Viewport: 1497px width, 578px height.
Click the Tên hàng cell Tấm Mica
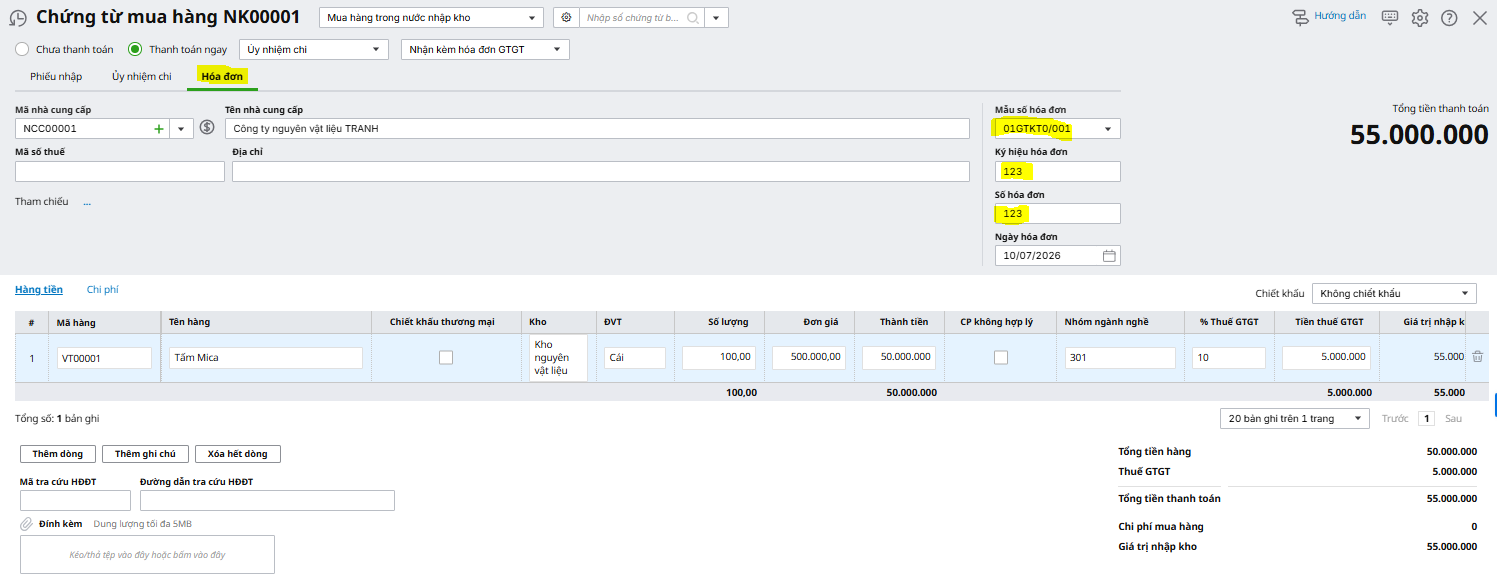click(x=265, y=358)
